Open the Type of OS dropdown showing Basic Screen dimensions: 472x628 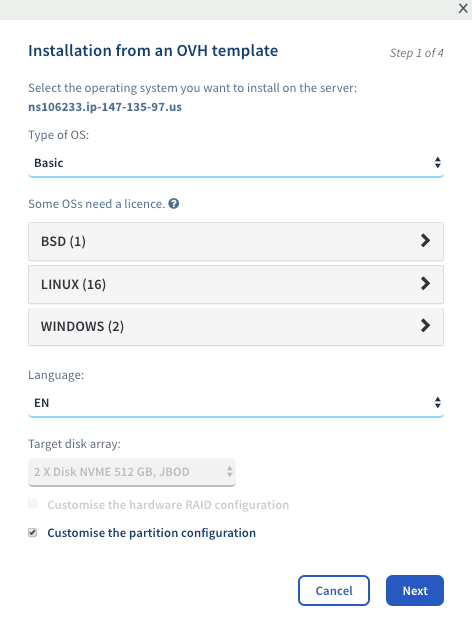click(236, 163)
